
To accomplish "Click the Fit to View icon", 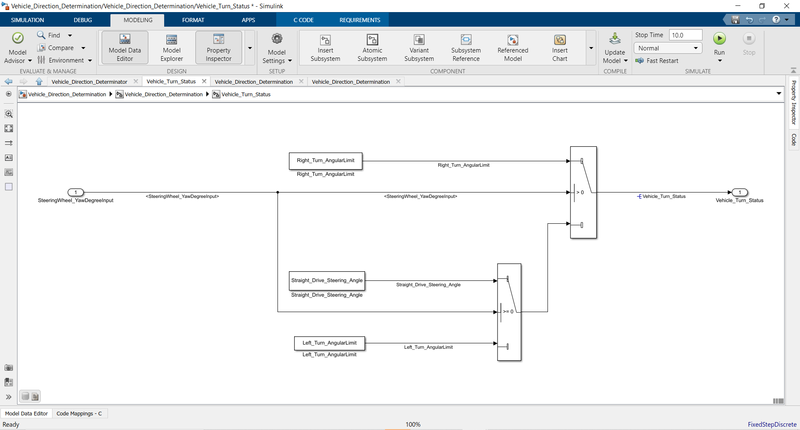I will coord(9,128).
